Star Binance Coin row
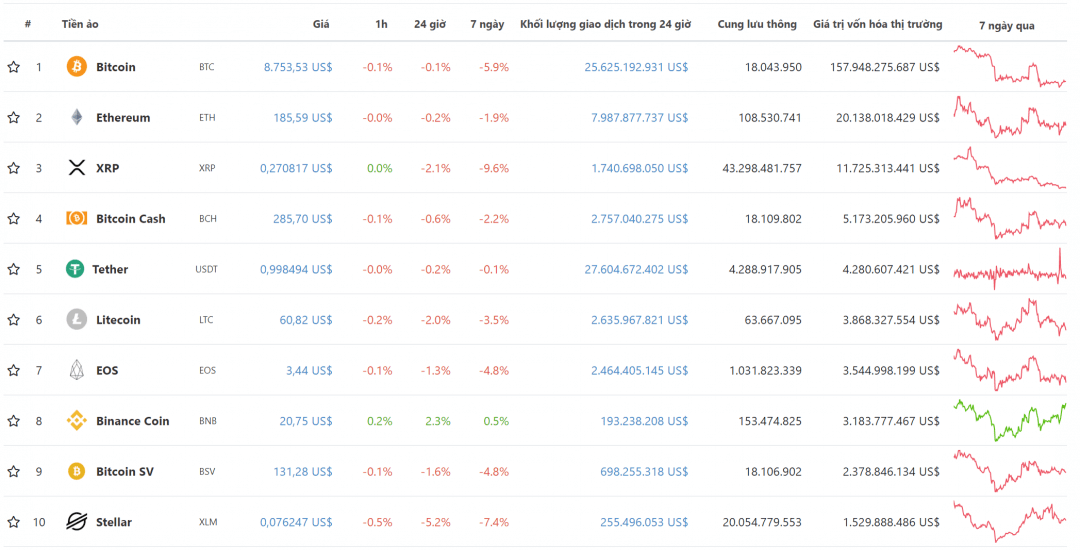The height and width of the screenshot is (550, 1080). click(14, 421)
